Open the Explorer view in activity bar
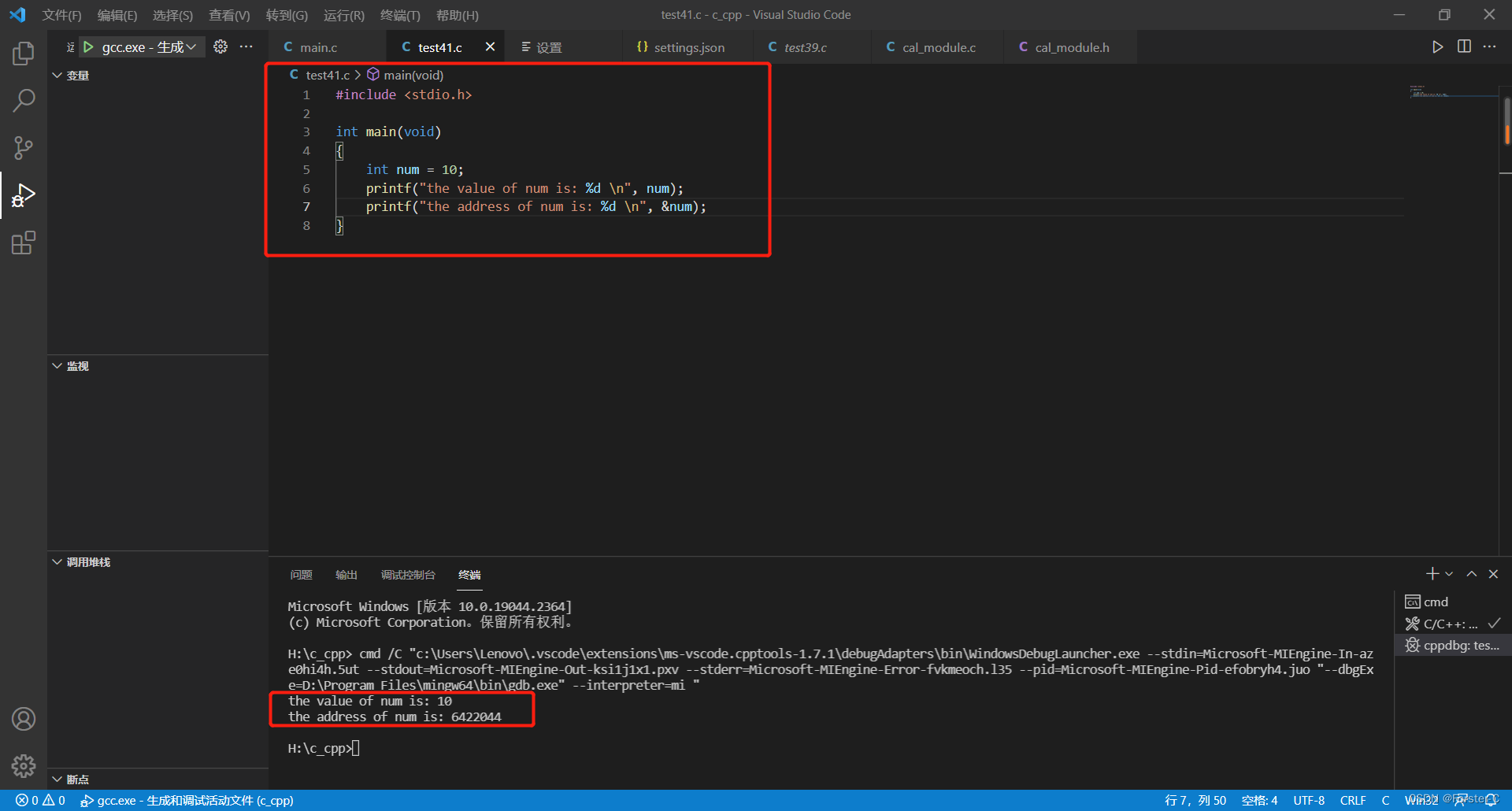The image size is (1512, 811). pyautogui.click(x=24, y=54)
